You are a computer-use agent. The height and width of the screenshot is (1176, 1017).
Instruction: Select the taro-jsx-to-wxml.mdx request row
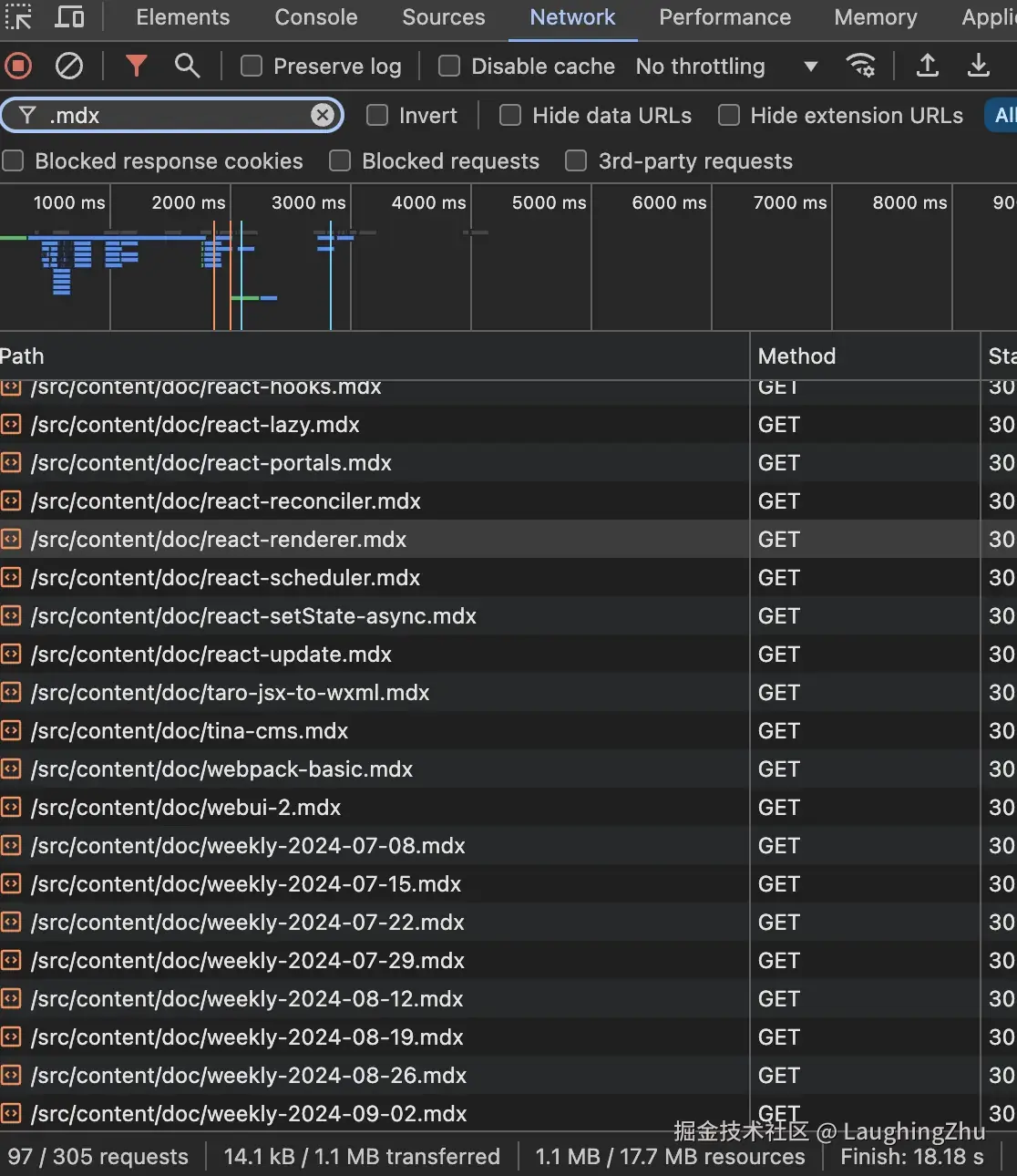[x=508, y=693]
